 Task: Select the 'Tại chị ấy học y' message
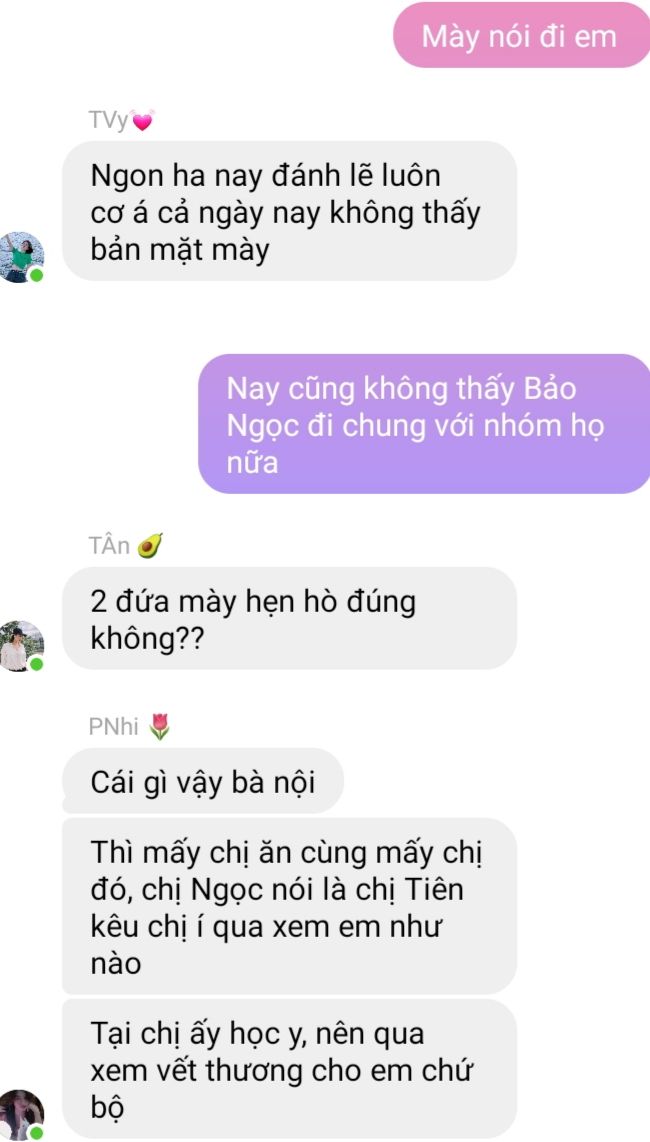coord(289,1069)
